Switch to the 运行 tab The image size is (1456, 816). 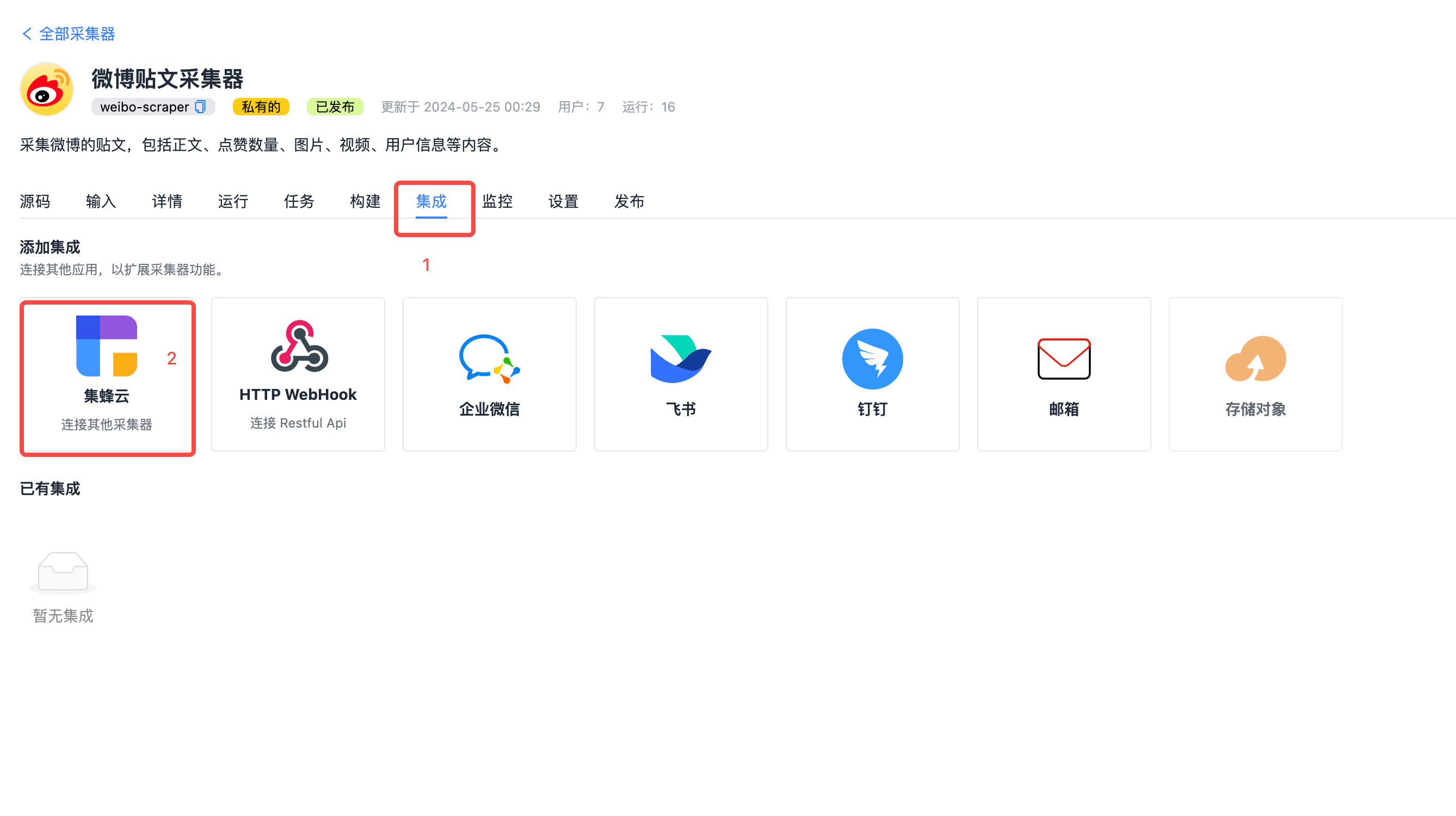(x=233, y=201)
